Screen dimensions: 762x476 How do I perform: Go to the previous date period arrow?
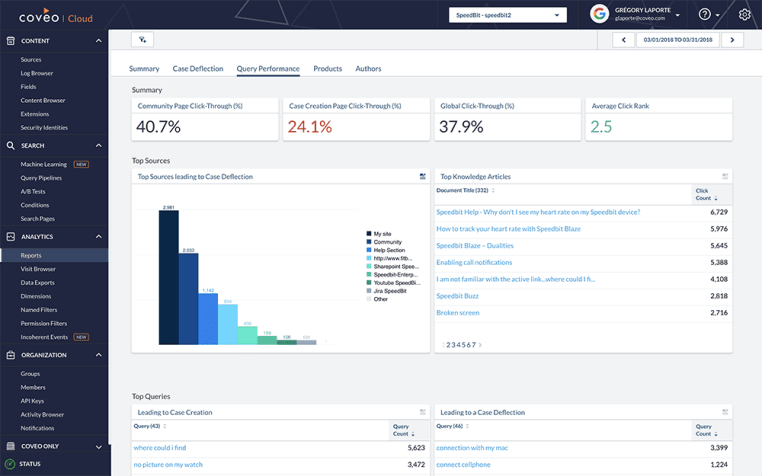(623, 40)
